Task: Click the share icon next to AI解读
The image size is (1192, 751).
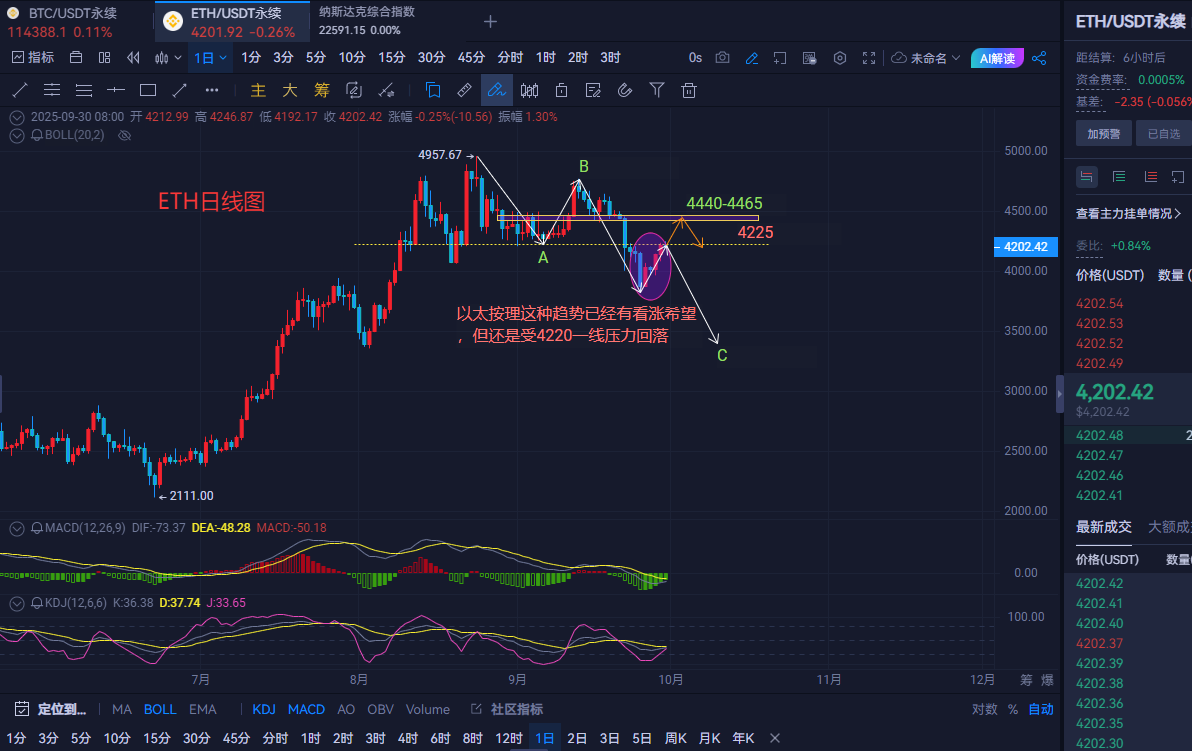Action: coord(1039,58)
